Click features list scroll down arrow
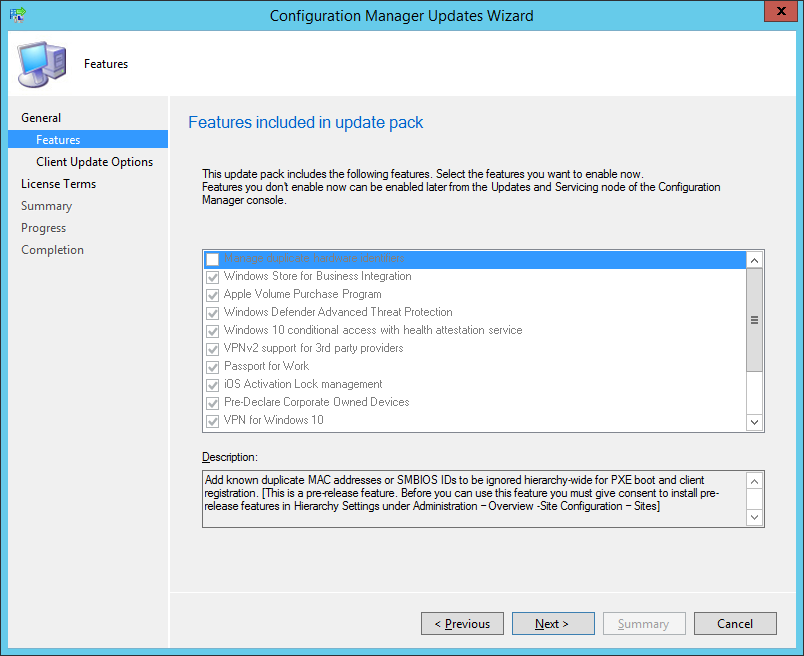 coord(754,422)
